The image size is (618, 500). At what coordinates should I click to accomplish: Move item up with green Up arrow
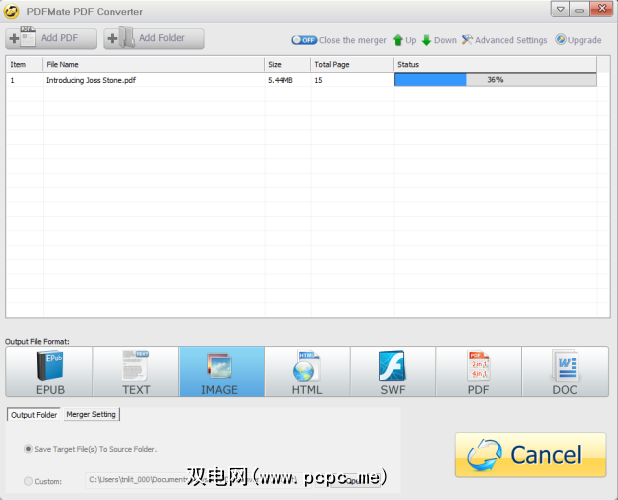tap(404, 40)
